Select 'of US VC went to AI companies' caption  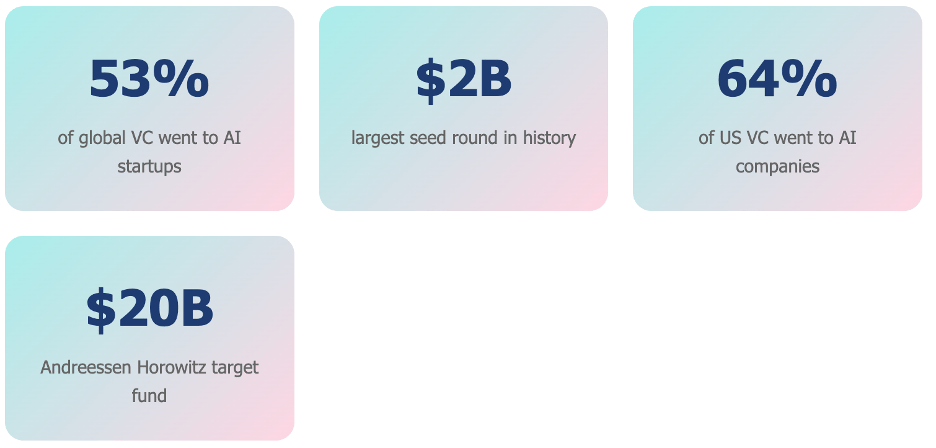777,152
